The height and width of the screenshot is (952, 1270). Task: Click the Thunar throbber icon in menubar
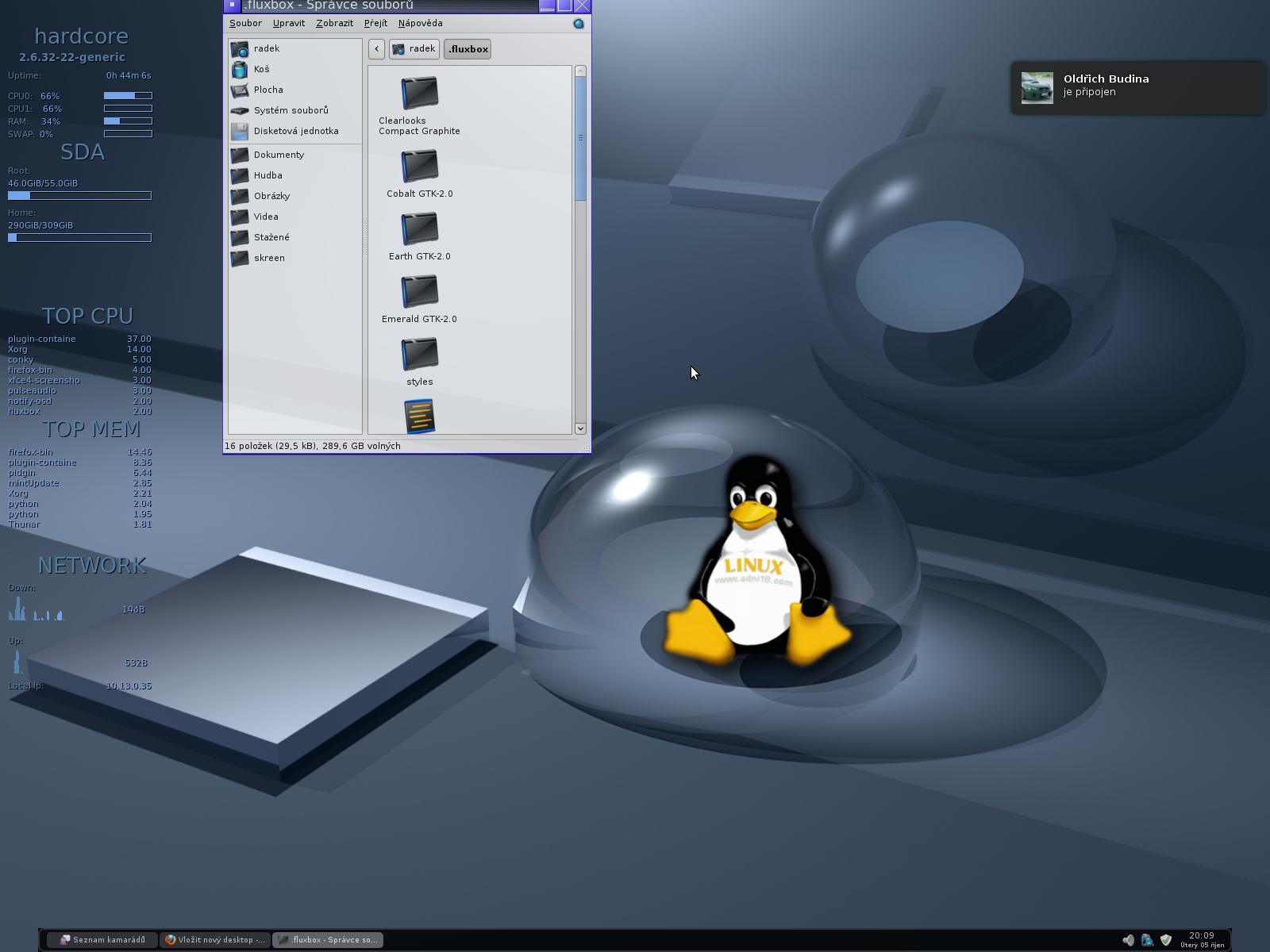(579, 24)
